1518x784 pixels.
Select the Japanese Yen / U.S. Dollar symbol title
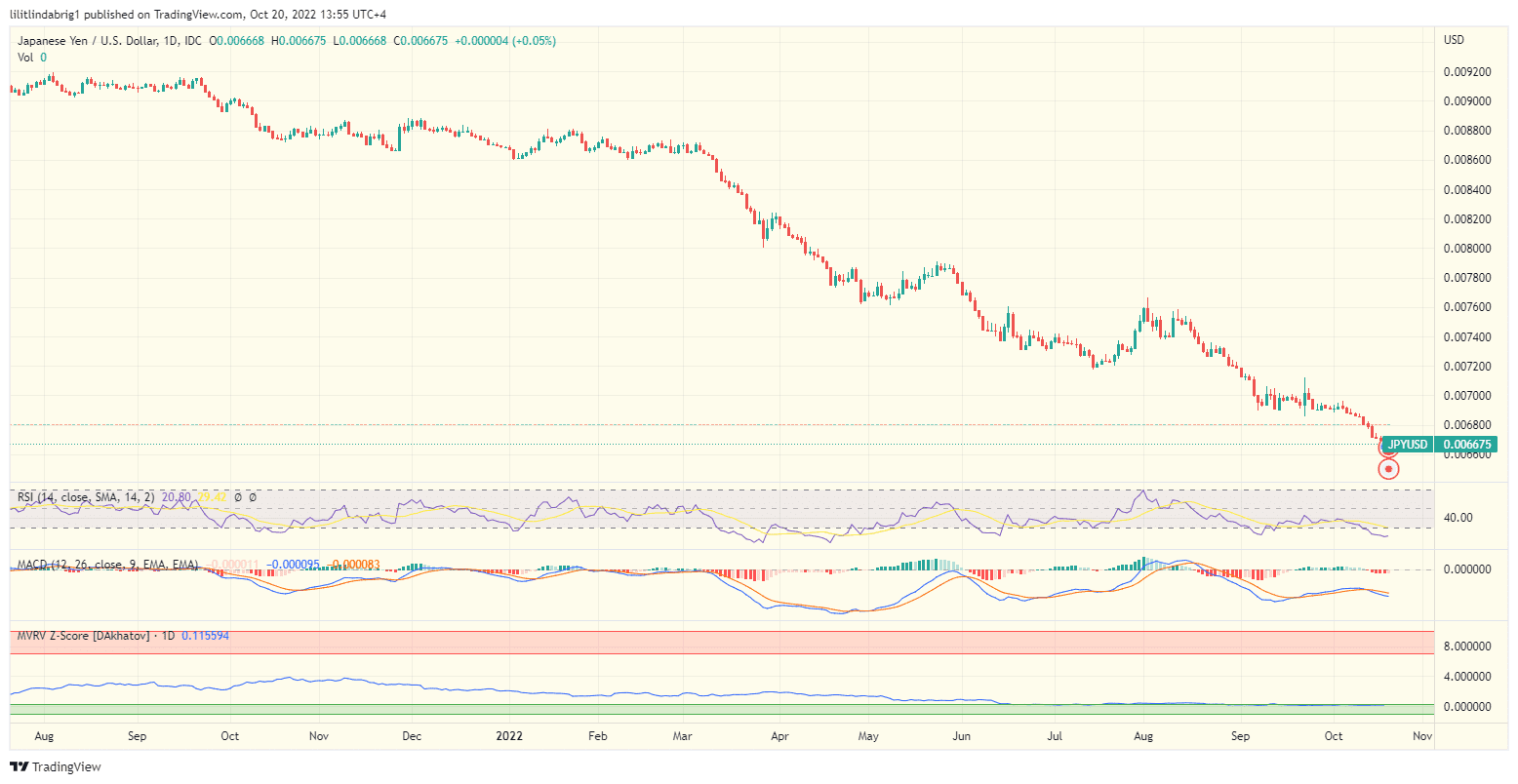[x=87, y=41]
